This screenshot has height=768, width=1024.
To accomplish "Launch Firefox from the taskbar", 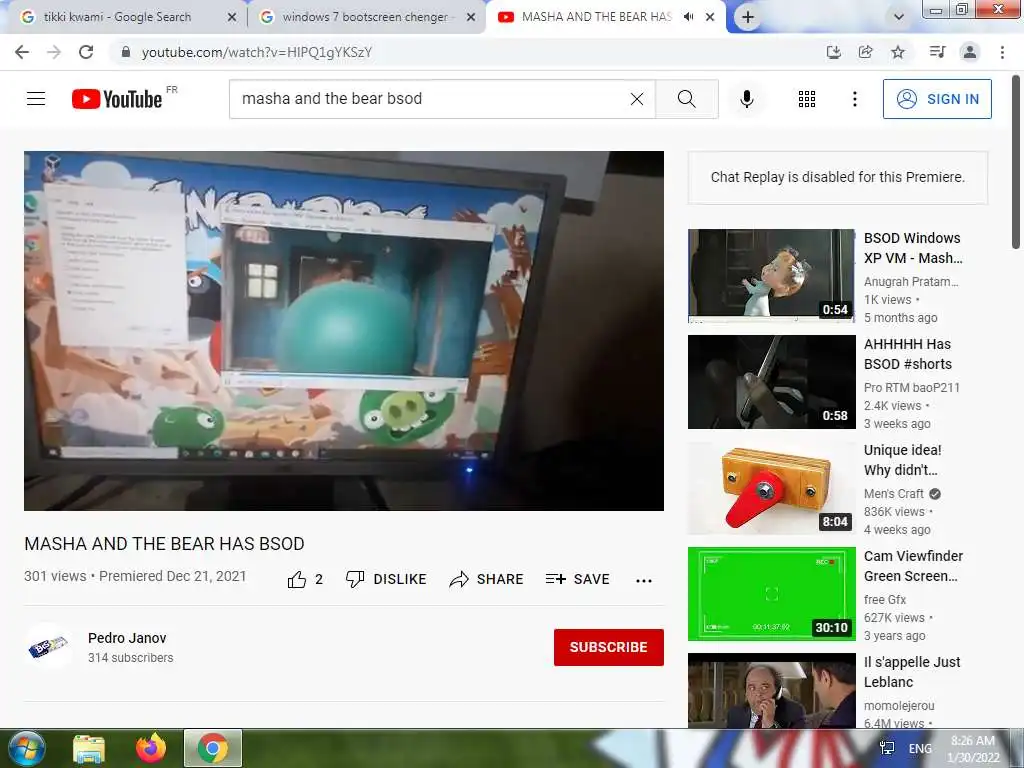I will point(151,748).
